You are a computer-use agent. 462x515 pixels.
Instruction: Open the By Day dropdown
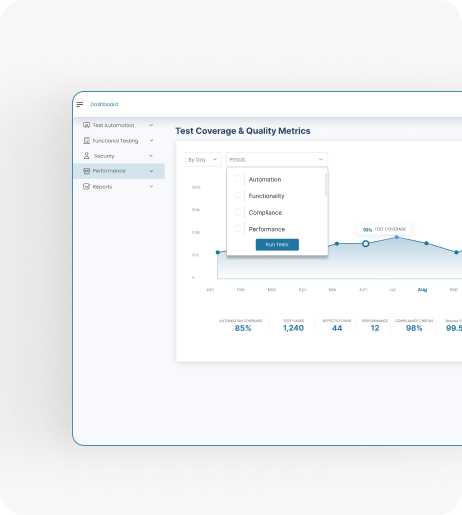203,160
